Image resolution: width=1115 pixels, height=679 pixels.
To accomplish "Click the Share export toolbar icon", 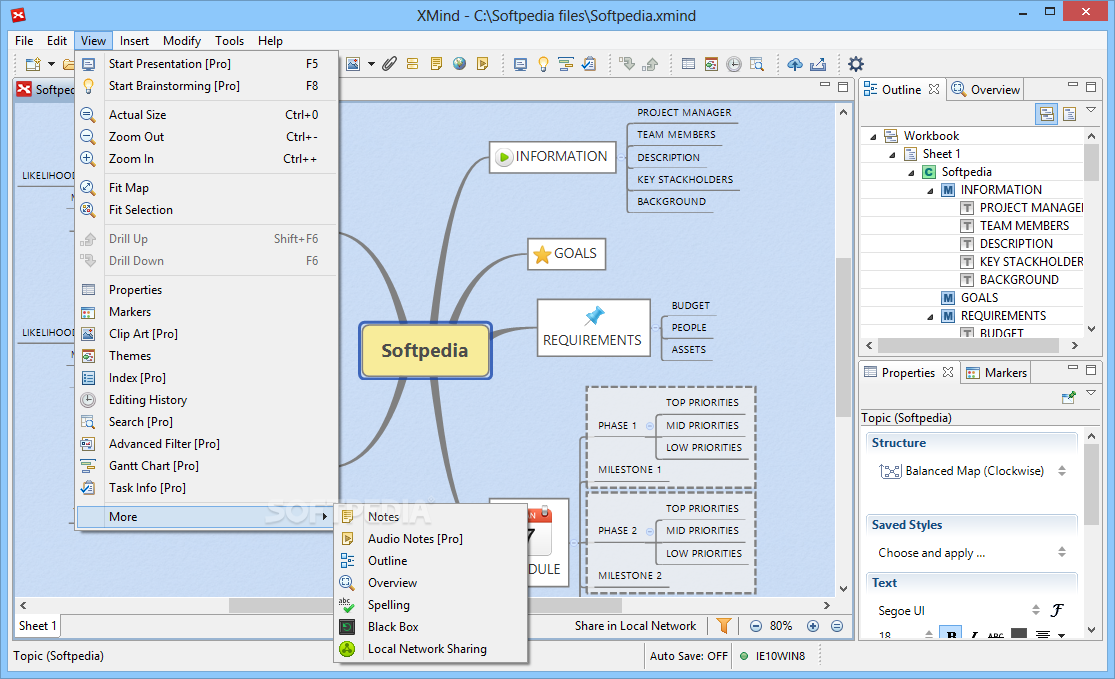I will coord(818,65).
